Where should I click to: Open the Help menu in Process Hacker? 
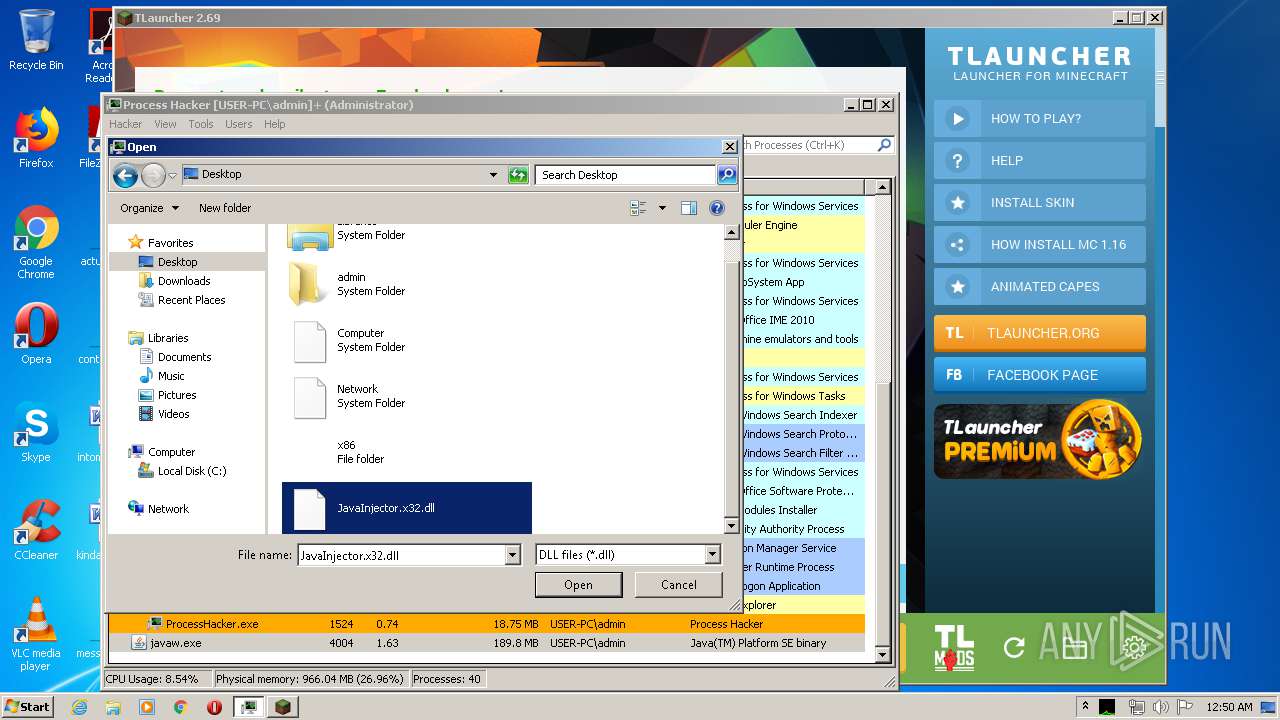click(x=275, y=124)
